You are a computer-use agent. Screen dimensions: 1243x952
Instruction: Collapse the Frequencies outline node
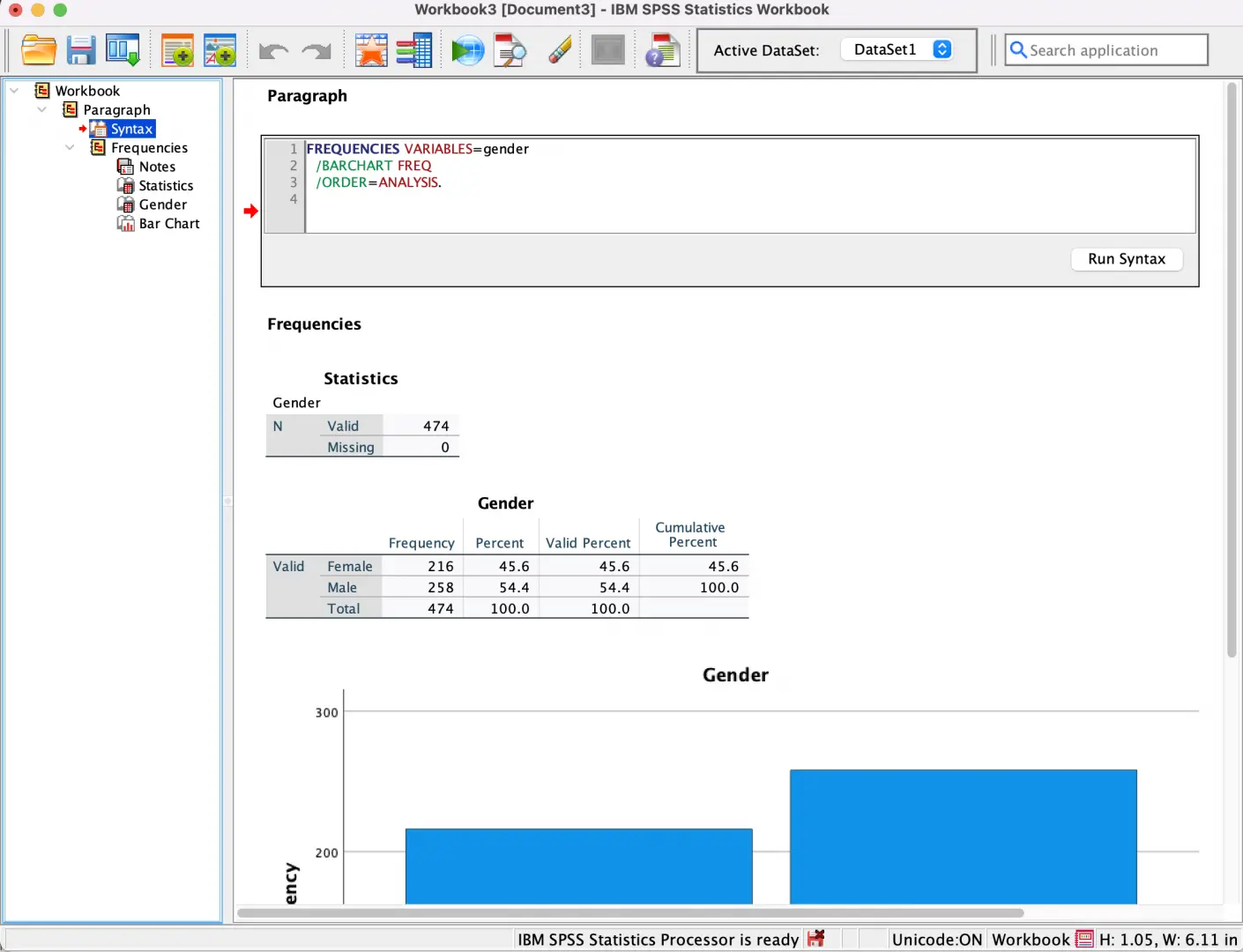pyautogui.click(x=70, y=147)
